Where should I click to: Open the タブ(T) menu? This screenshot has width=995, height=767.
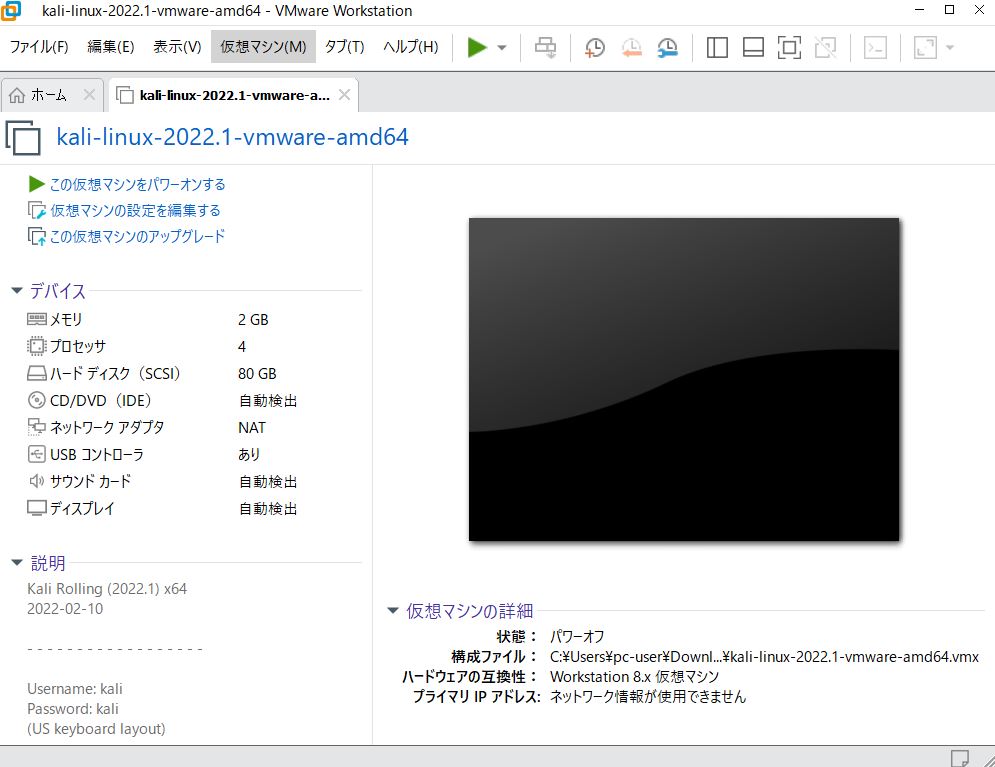[345, 47]
